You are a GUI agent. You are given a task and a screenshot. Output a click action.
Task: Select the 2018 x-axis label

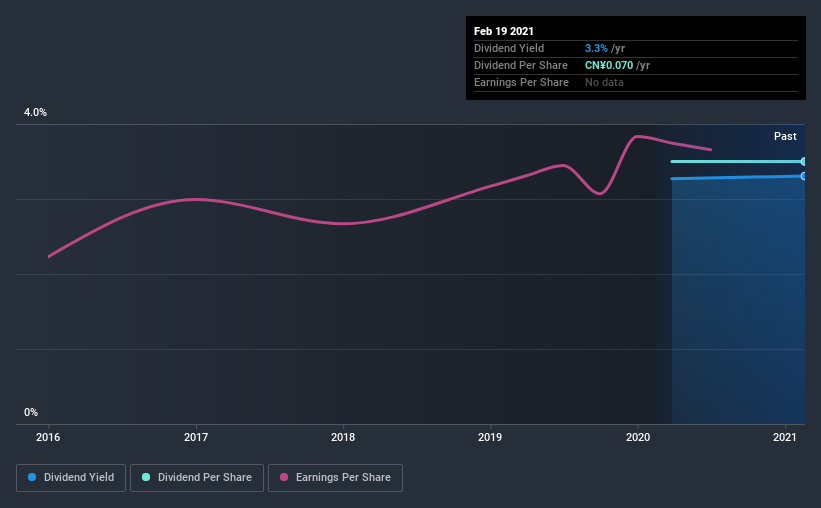pyautogui.click(x=343, y=437)
